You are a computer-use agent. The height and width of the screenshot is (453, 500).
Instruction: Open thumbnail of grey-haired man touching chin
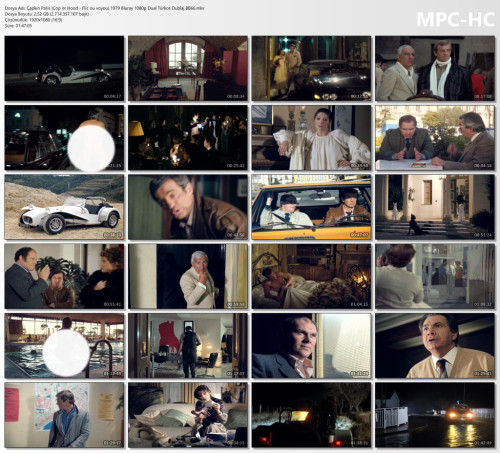pyautogui.click(x=188, y=276)
